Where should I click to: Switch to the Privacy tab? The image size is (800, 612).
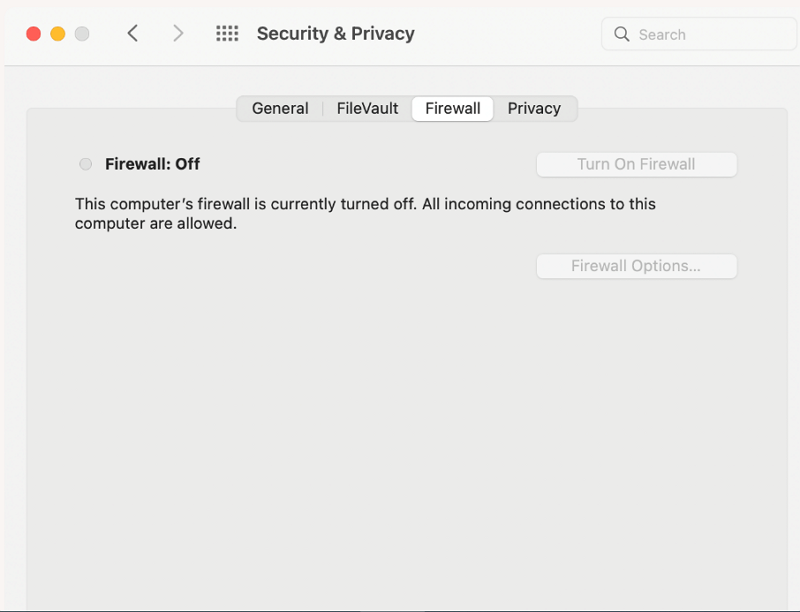534,108
